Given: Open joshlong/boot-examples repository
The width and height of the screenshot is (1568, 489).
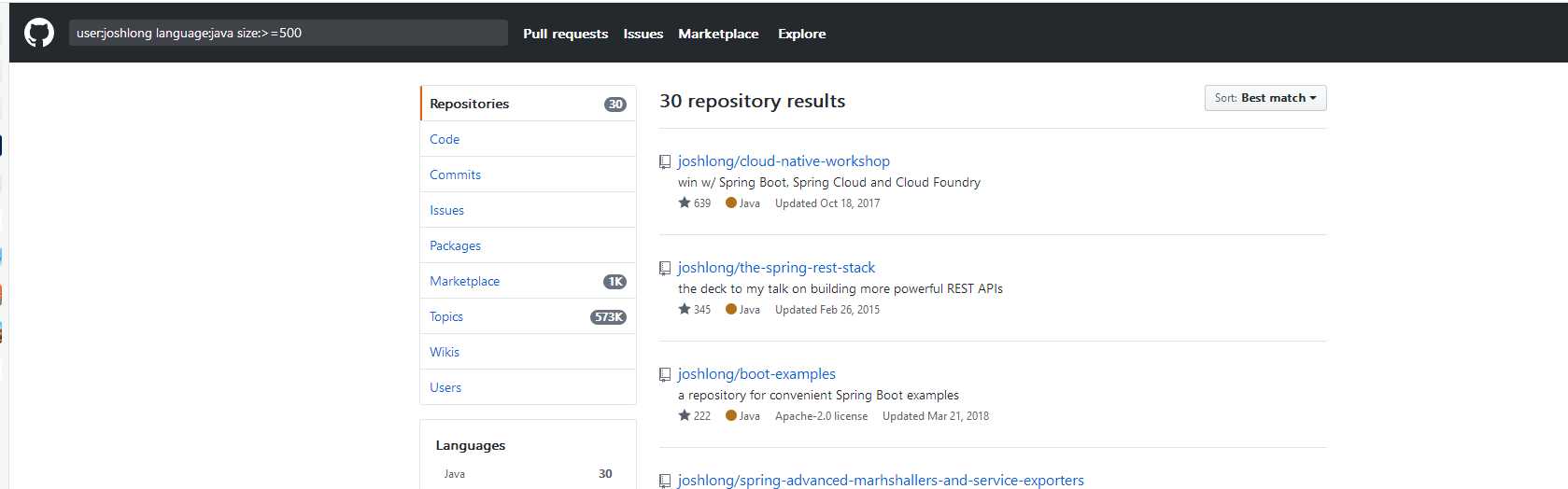Looking at the screenshot, I should (x=756, y=374).
